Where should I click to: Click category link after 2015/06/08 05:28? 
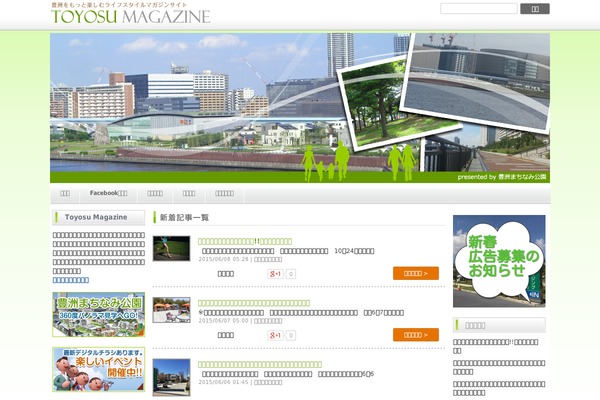coord(268,260)
